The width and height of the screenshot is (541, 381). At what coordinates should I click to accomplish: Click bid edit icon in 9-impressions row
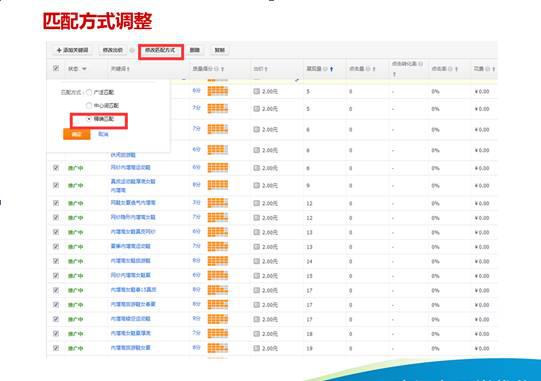point(256,185)
